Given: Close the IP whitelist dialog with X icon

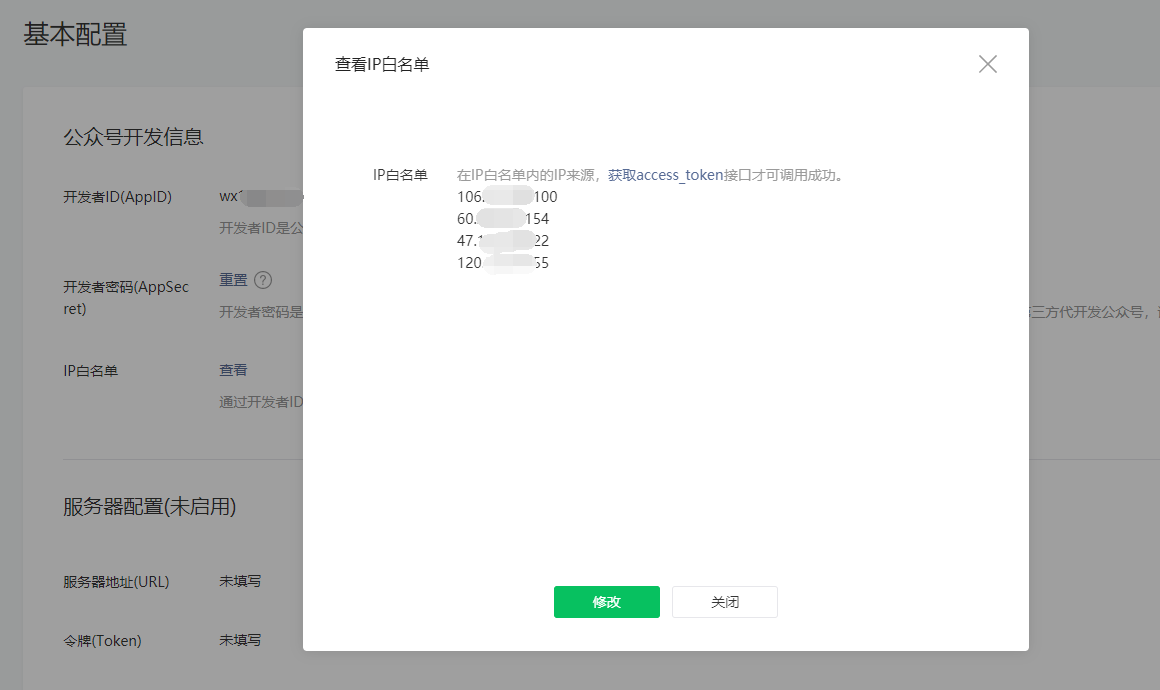Looking at the screenshot, I should 988,65.
